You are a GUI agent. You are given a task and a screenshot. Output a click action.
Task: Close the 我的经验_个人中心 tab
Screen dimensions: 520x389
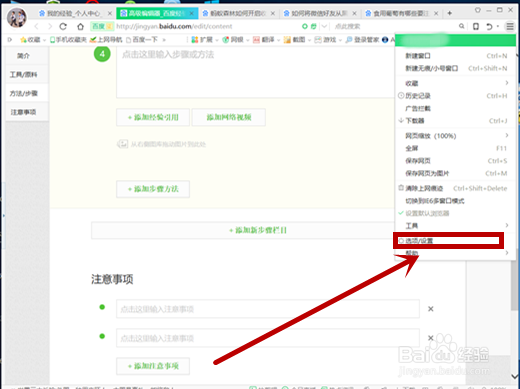(x=110, y=13)
